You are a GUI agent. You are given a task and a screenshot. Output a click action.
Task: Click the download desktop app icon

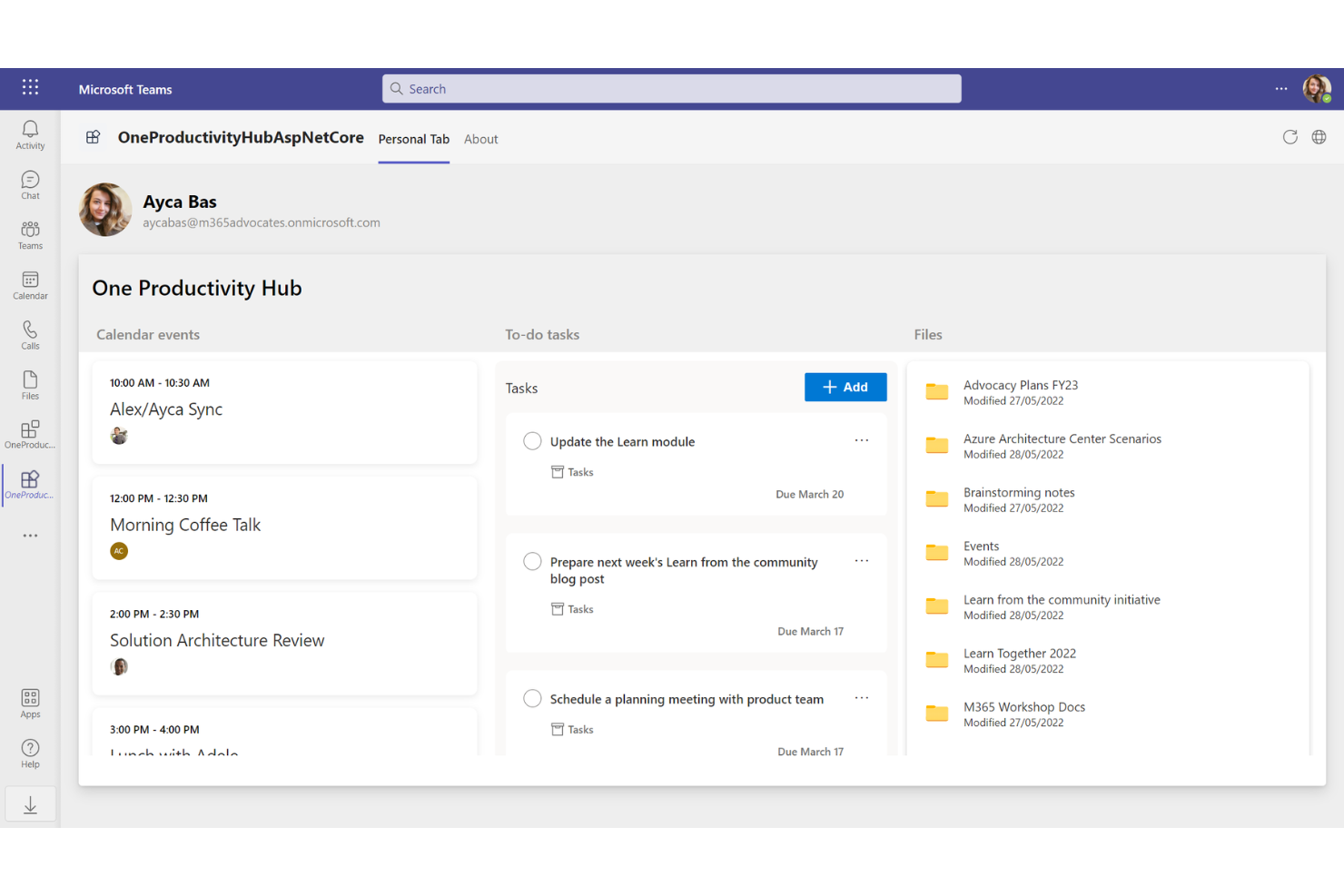coord(30,805)
